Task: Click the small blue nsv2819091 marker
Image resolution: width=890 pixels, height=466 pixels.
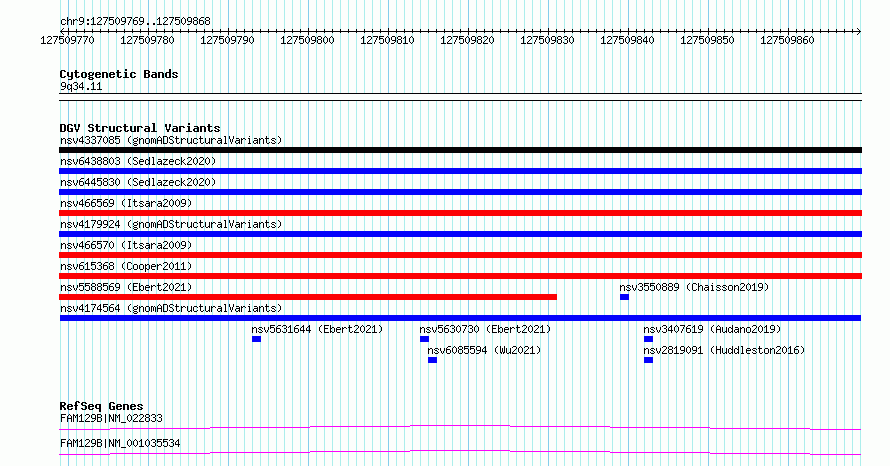Action: [648, 360]
